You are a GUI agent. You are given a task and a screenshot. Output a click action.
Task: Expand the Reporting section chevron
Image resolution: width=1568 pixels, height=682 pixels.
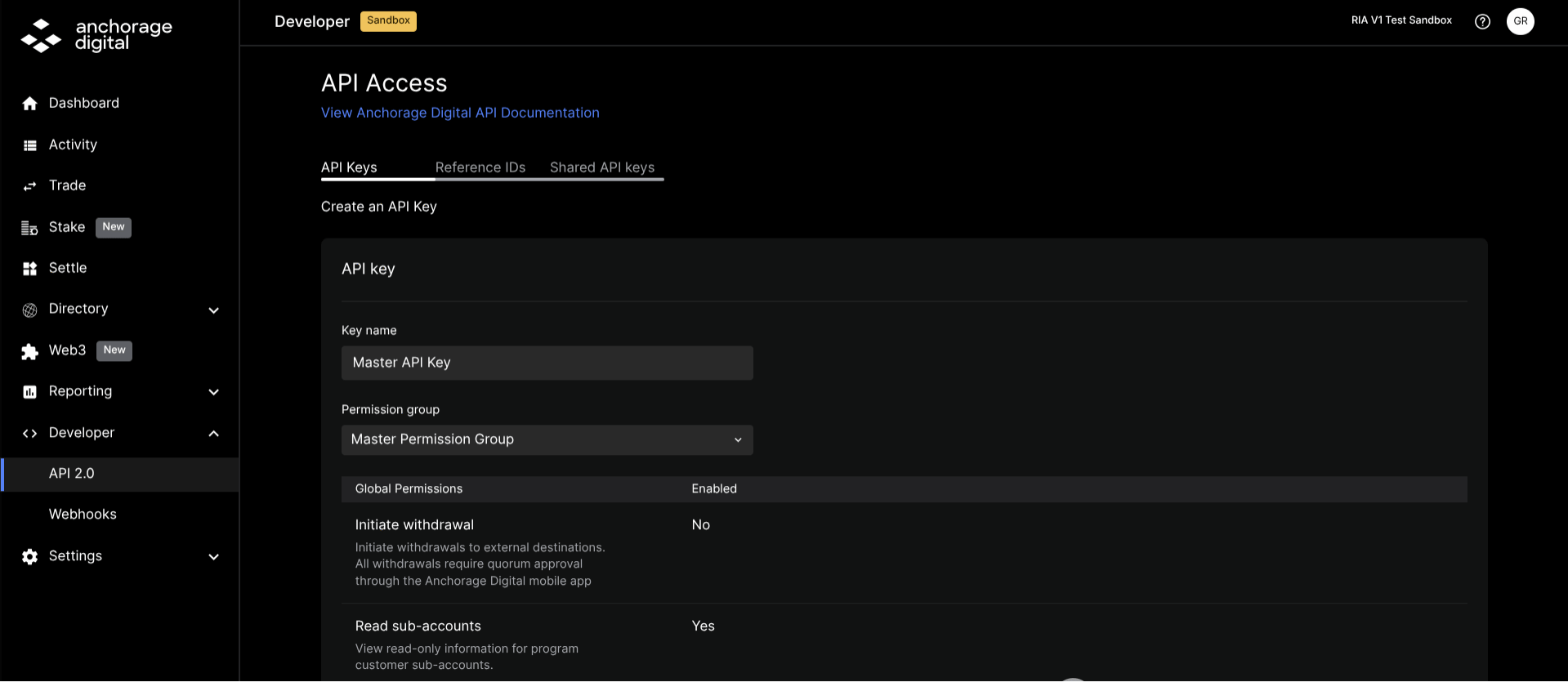click(214, 392)
